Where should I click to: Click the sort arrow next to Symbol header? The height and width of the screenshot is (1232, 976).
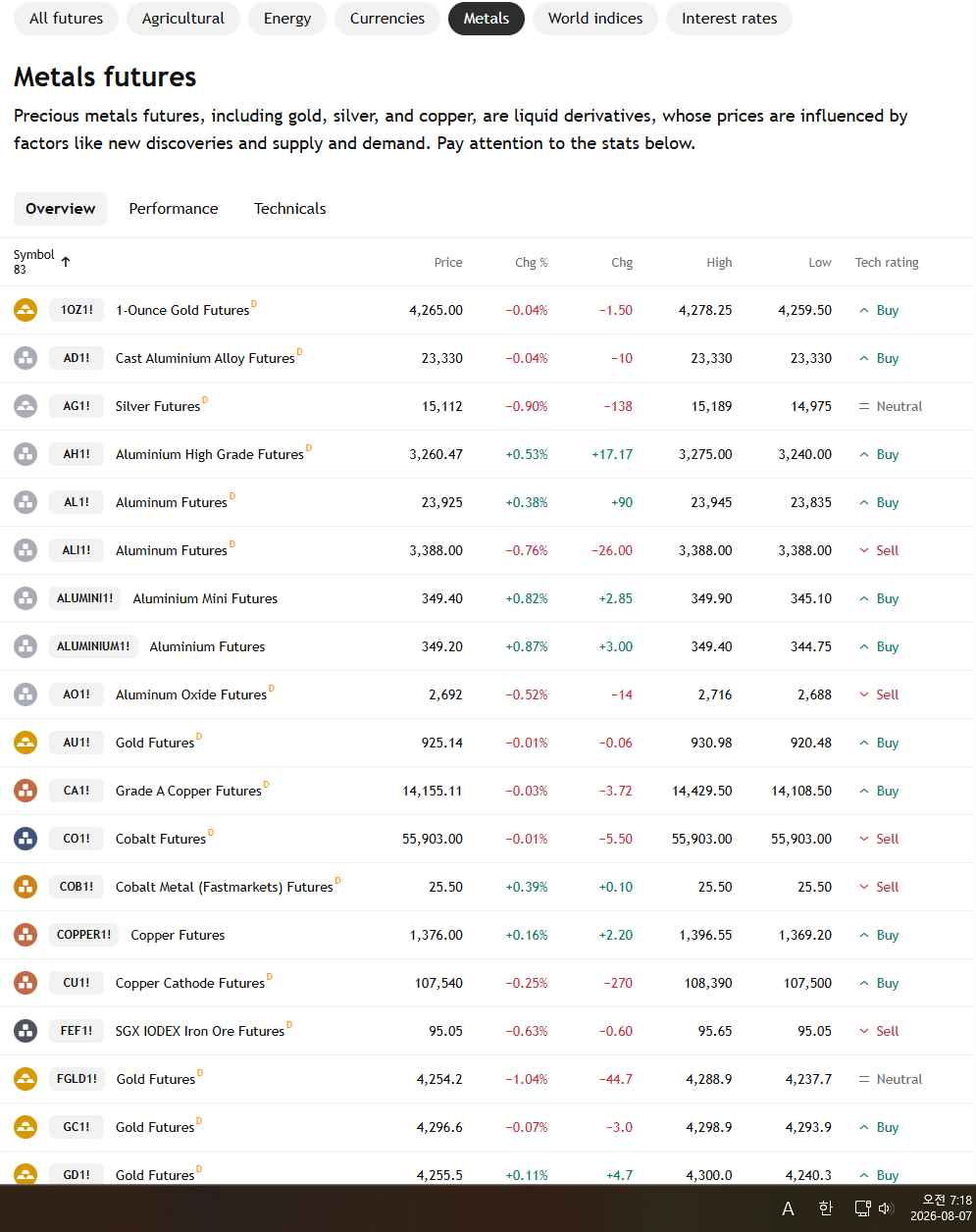coord(66,262)
